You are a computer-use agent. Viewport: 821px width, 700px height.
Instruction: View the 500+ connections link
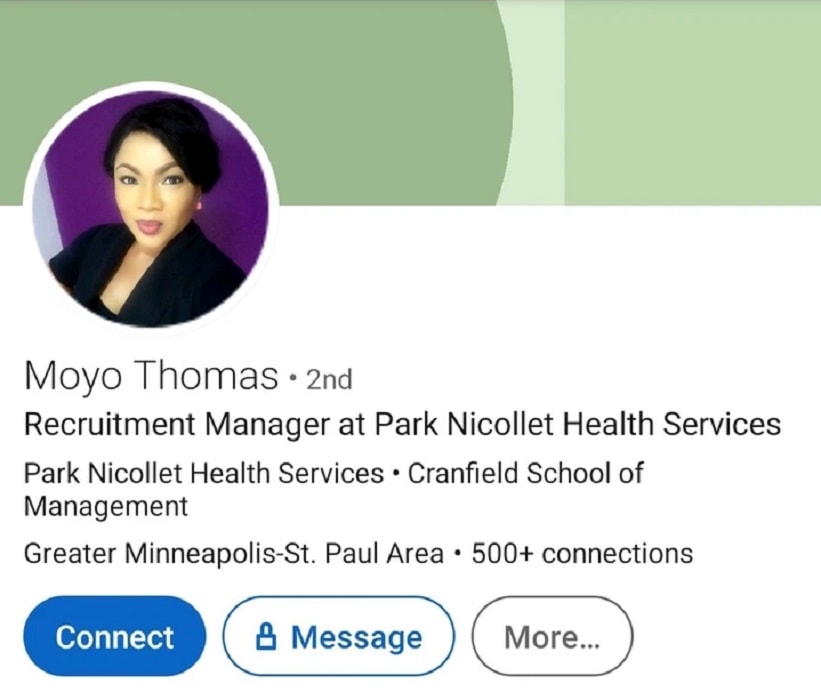(582, 554)
